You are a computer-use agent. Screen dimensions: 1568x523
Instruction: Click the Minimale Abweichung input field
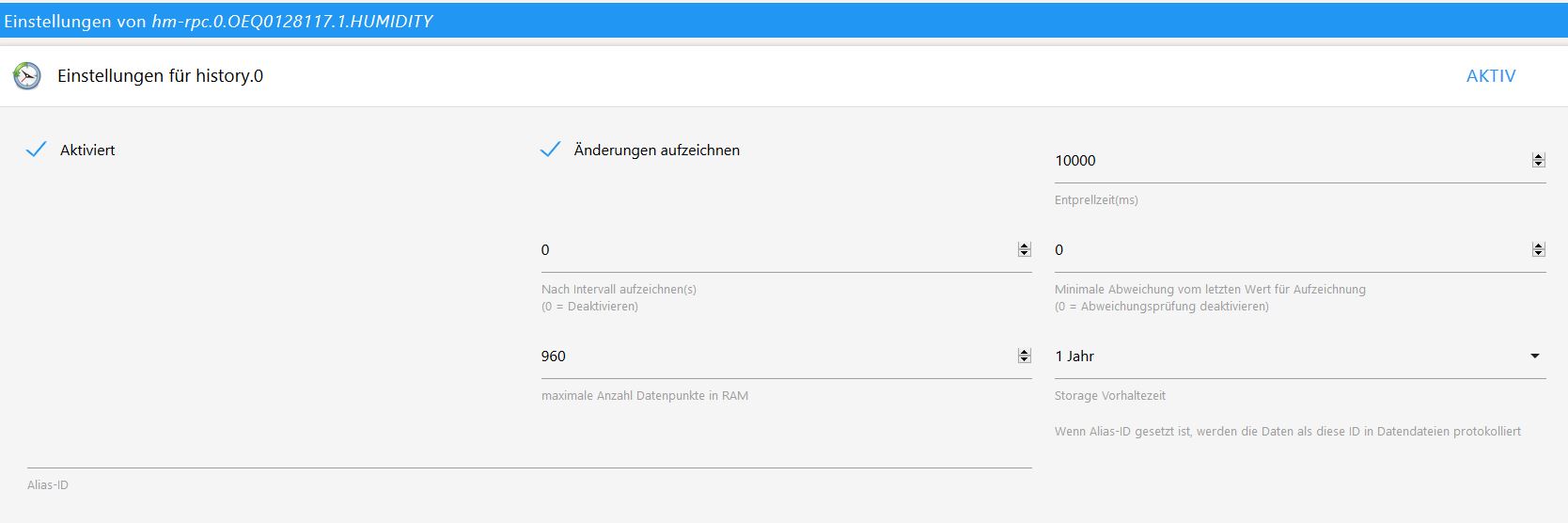(1288, 250)
